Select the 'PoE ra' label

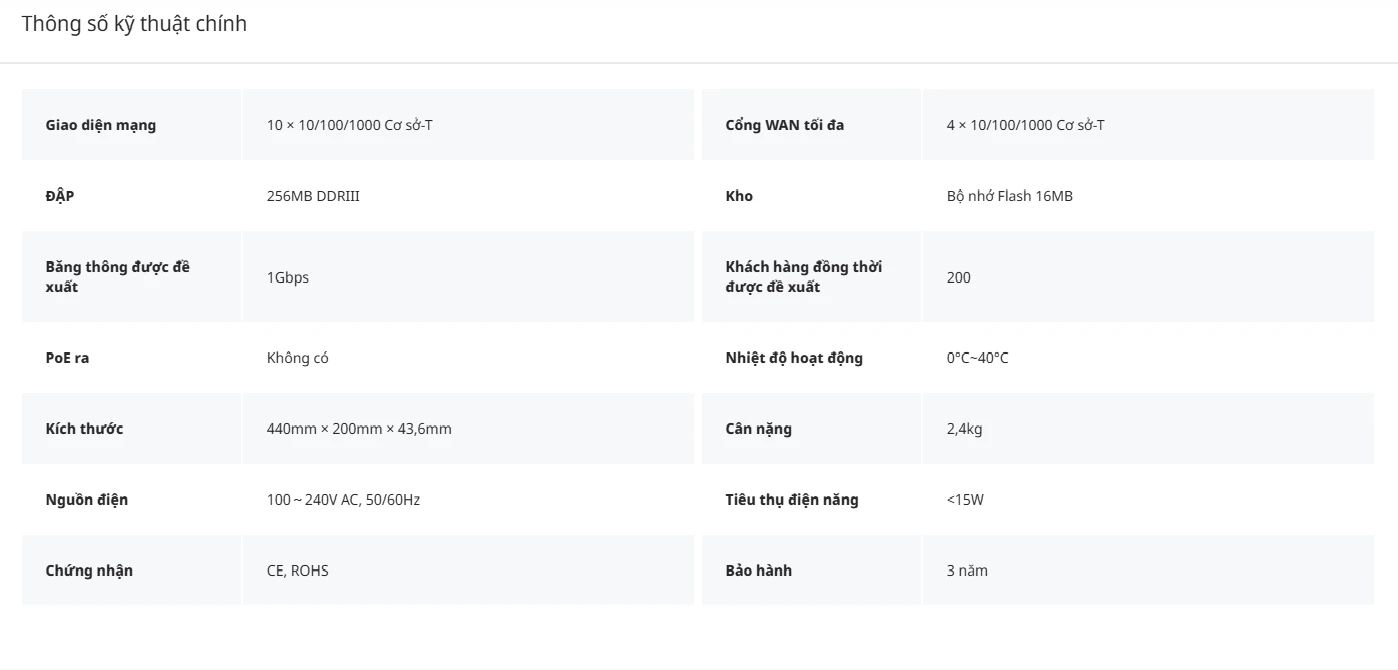coord(67,358)
